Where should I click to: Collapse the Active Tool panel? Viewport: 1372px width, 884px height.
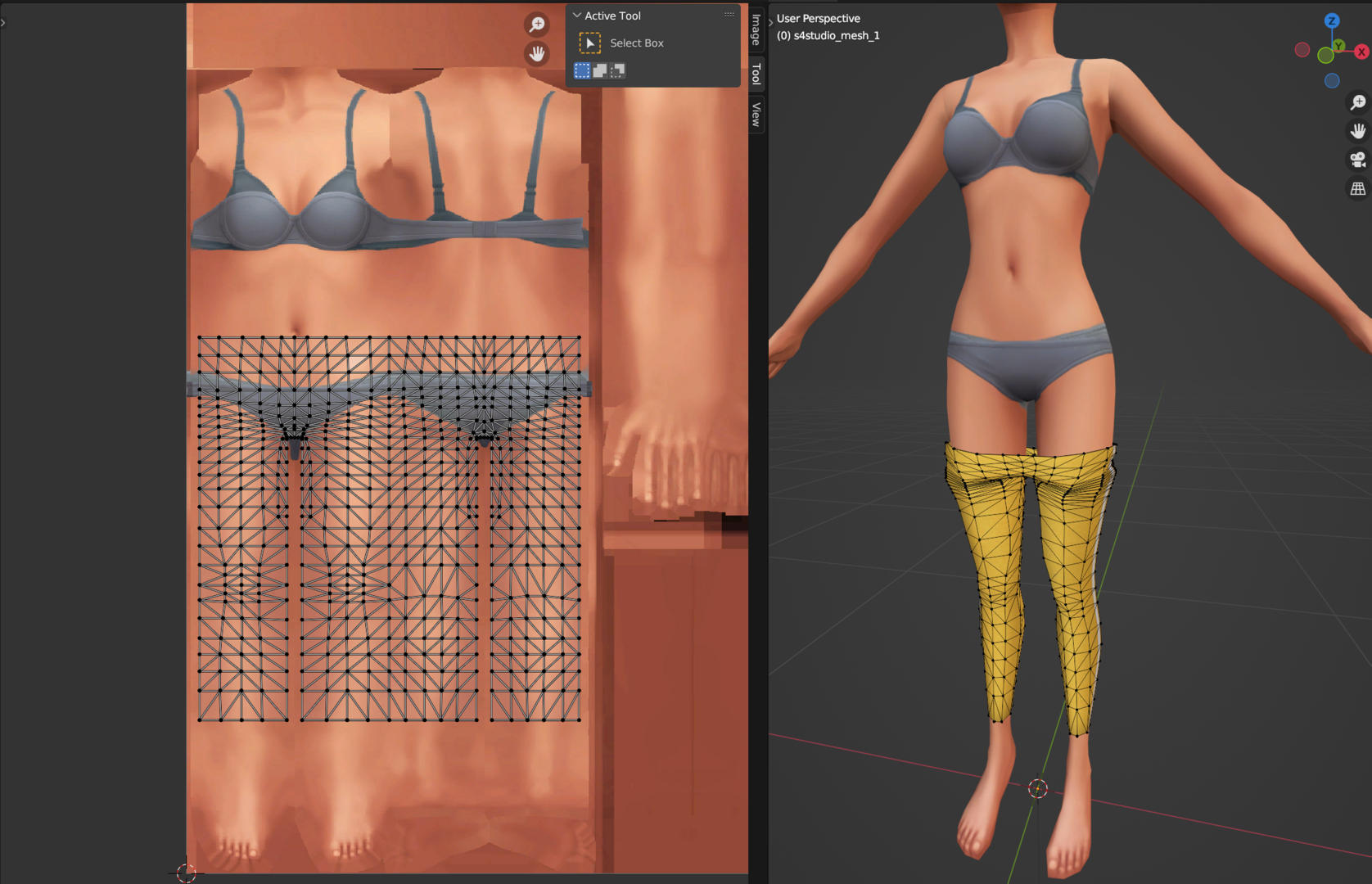(577, 16)
